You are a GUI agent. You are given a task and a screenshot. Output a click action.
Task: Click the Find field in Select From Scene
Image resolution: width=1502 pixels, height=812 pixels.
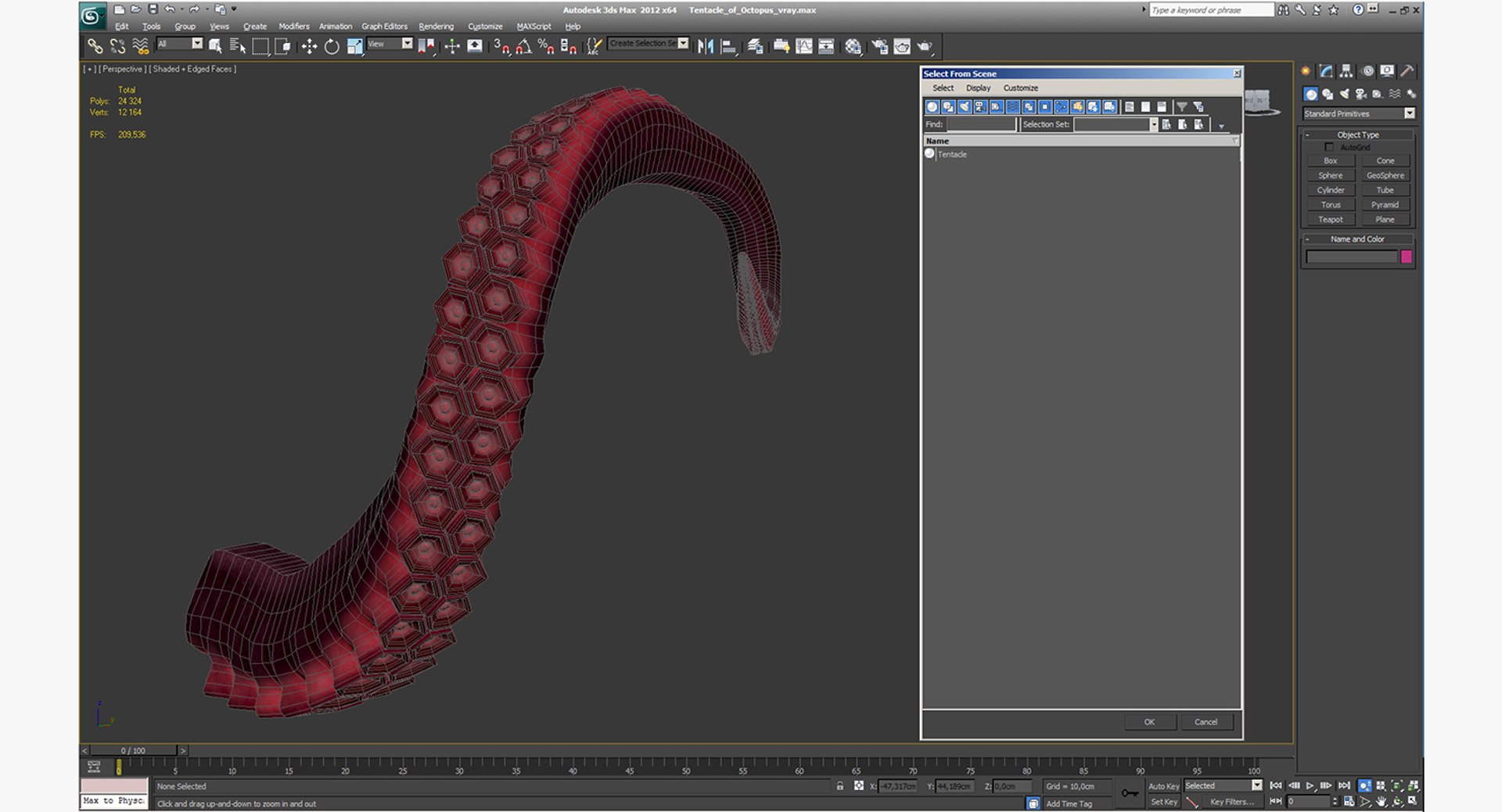(x=981, y=124)
